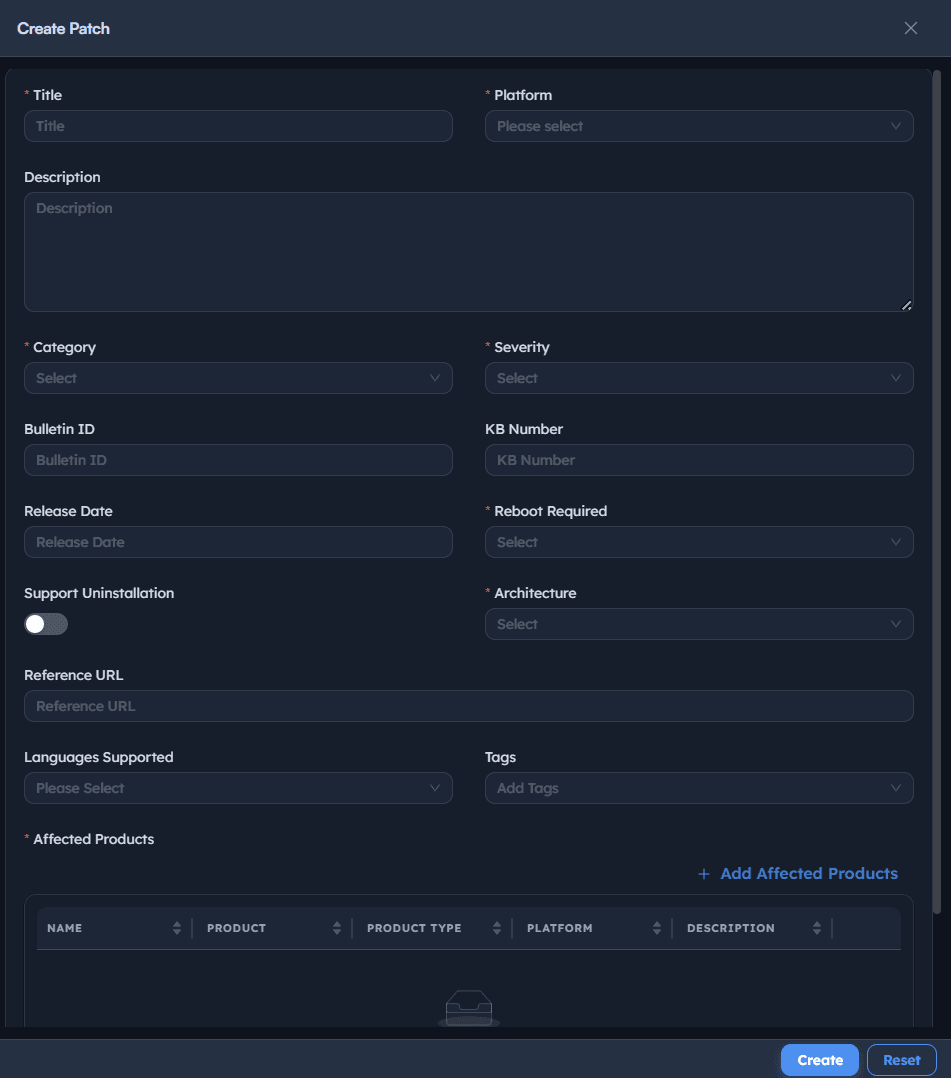951x1078 pixels.
Task: Click the Bulletin ID field
Action: coord(238,460)
